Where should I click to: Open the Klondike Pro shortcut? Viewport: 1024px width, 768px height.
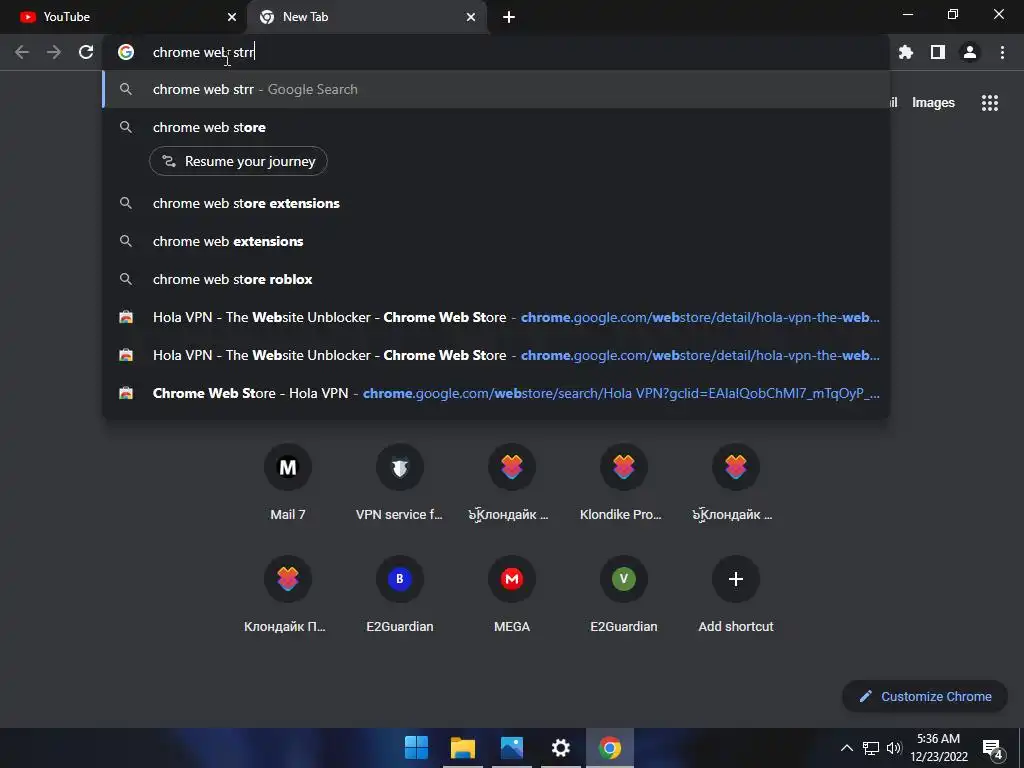624,483
